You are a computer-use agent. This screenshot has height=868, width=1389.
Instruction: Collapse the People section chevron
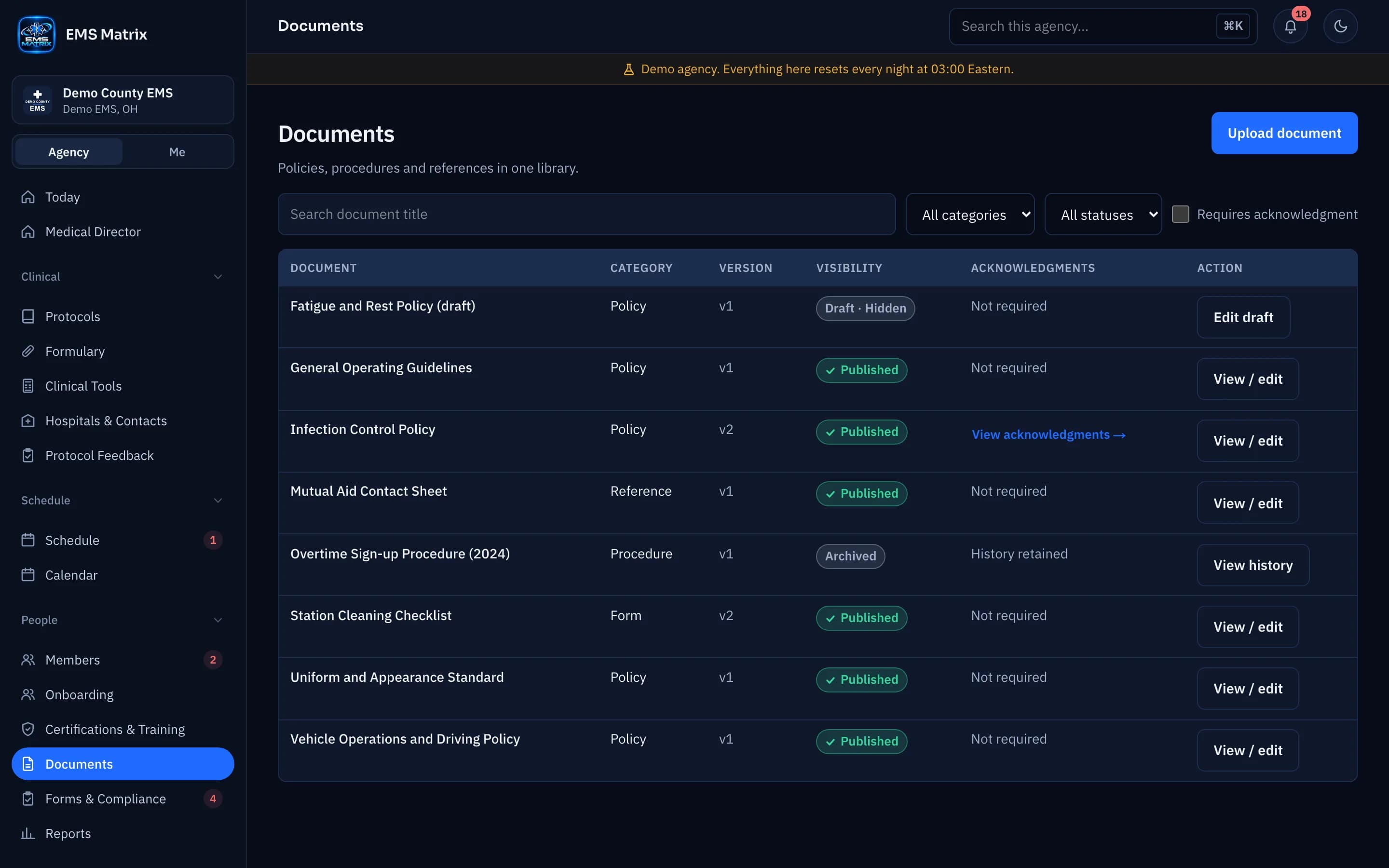click(x=218, y=620)
